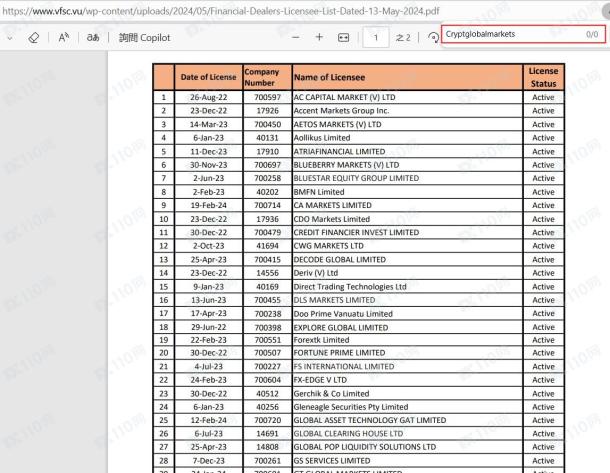Select company number 14691
The height and width of the screenshot is (473, 610).
[268, 433]
